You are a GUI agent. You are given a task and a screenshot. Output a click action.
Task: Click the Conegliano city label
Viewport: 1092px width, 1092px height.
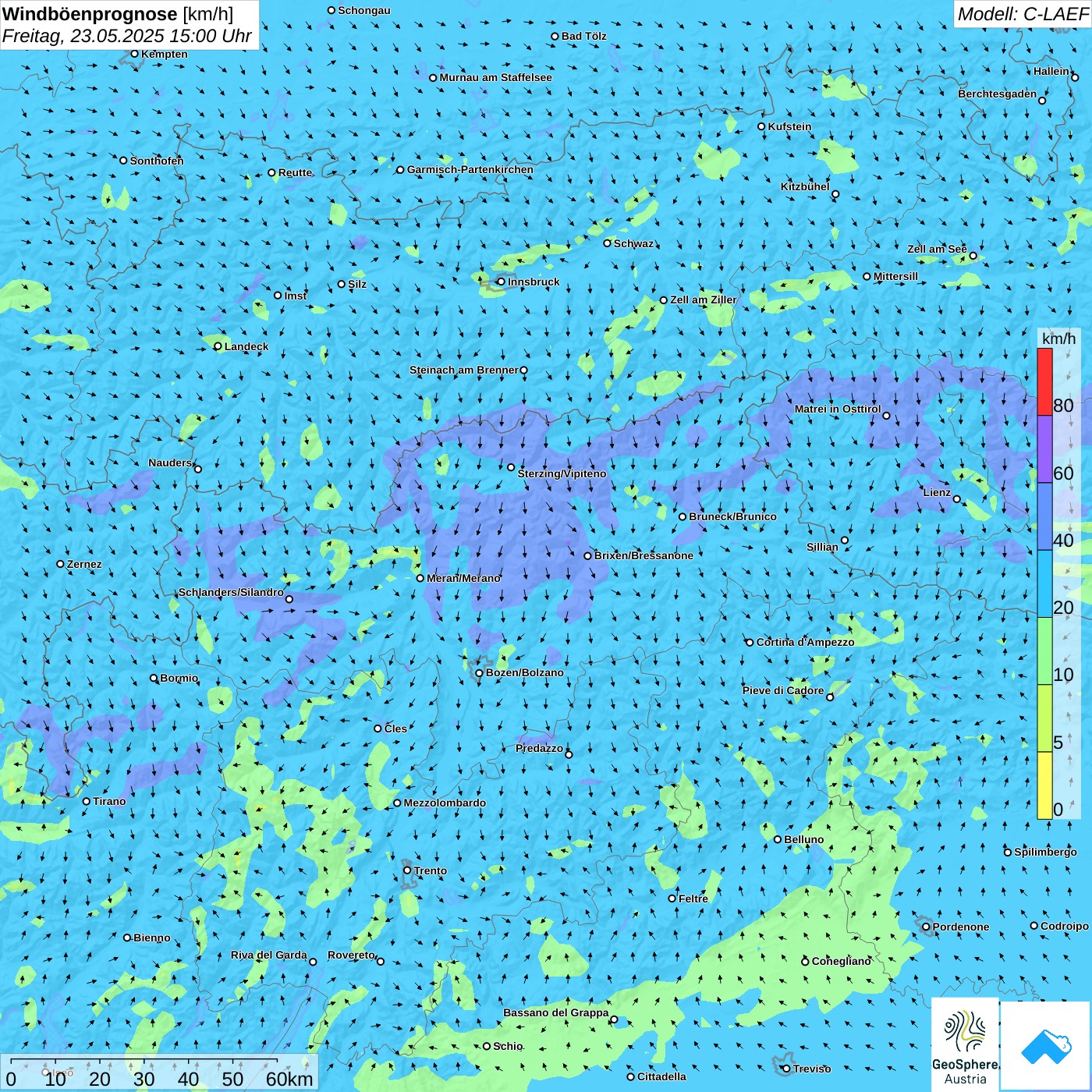[x=841, y=961]
